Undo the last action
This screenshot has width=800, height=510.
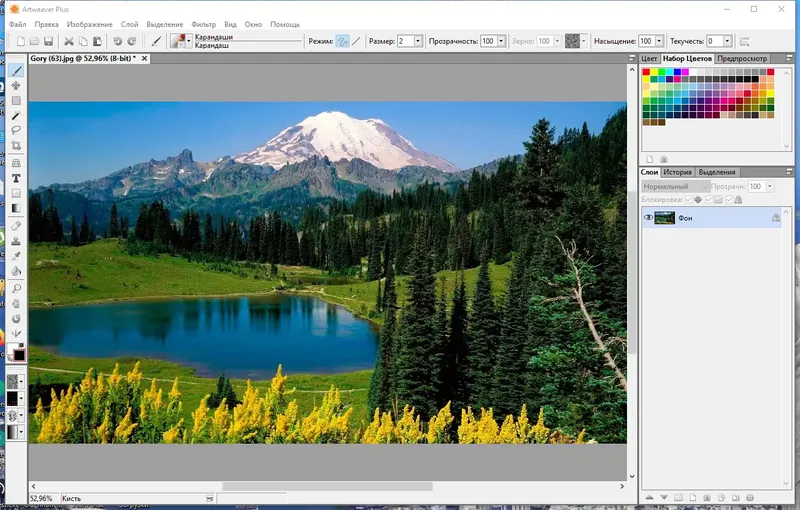117,41
